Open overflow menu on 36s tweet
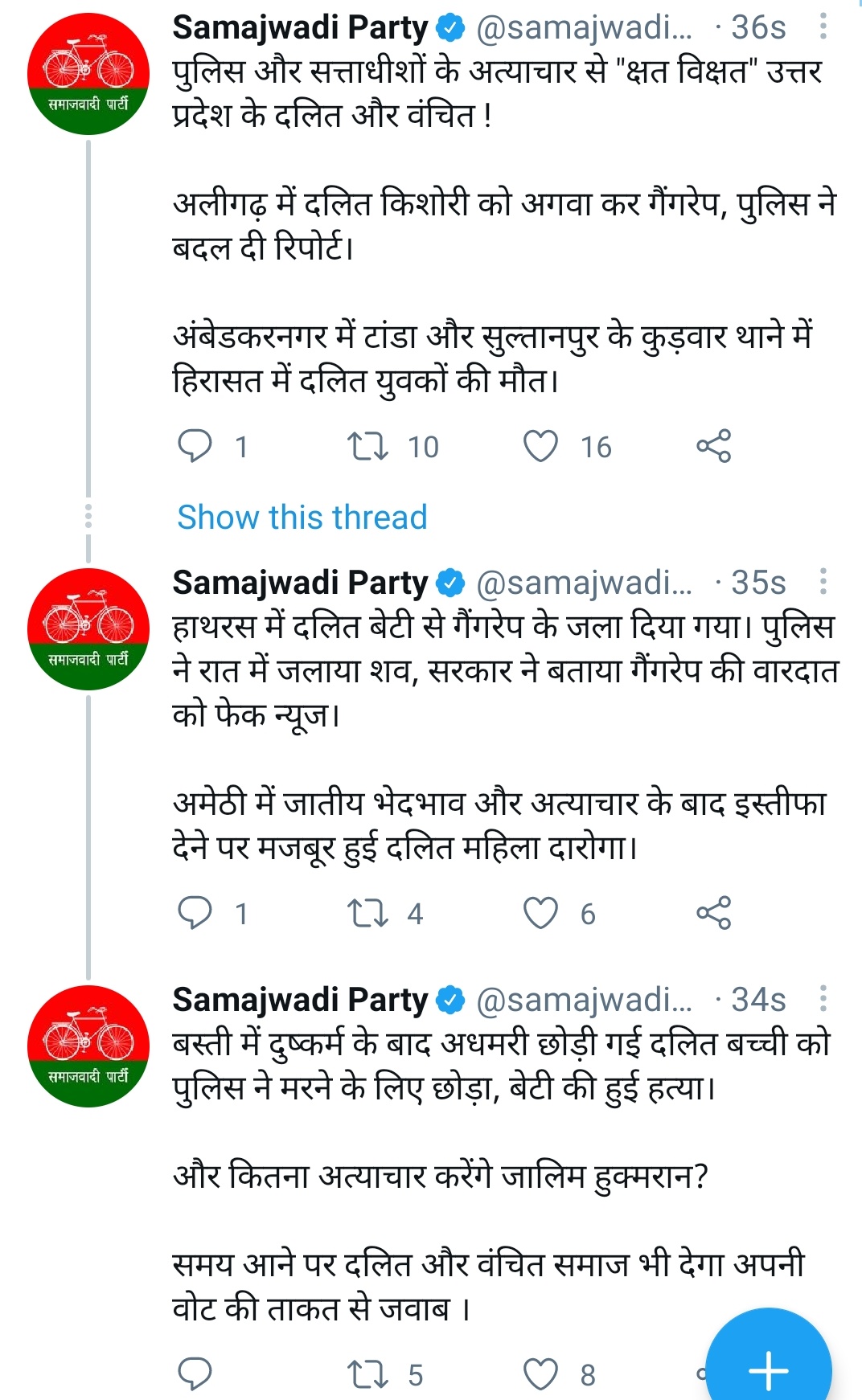862x1400 pixels. pos(823,27)
